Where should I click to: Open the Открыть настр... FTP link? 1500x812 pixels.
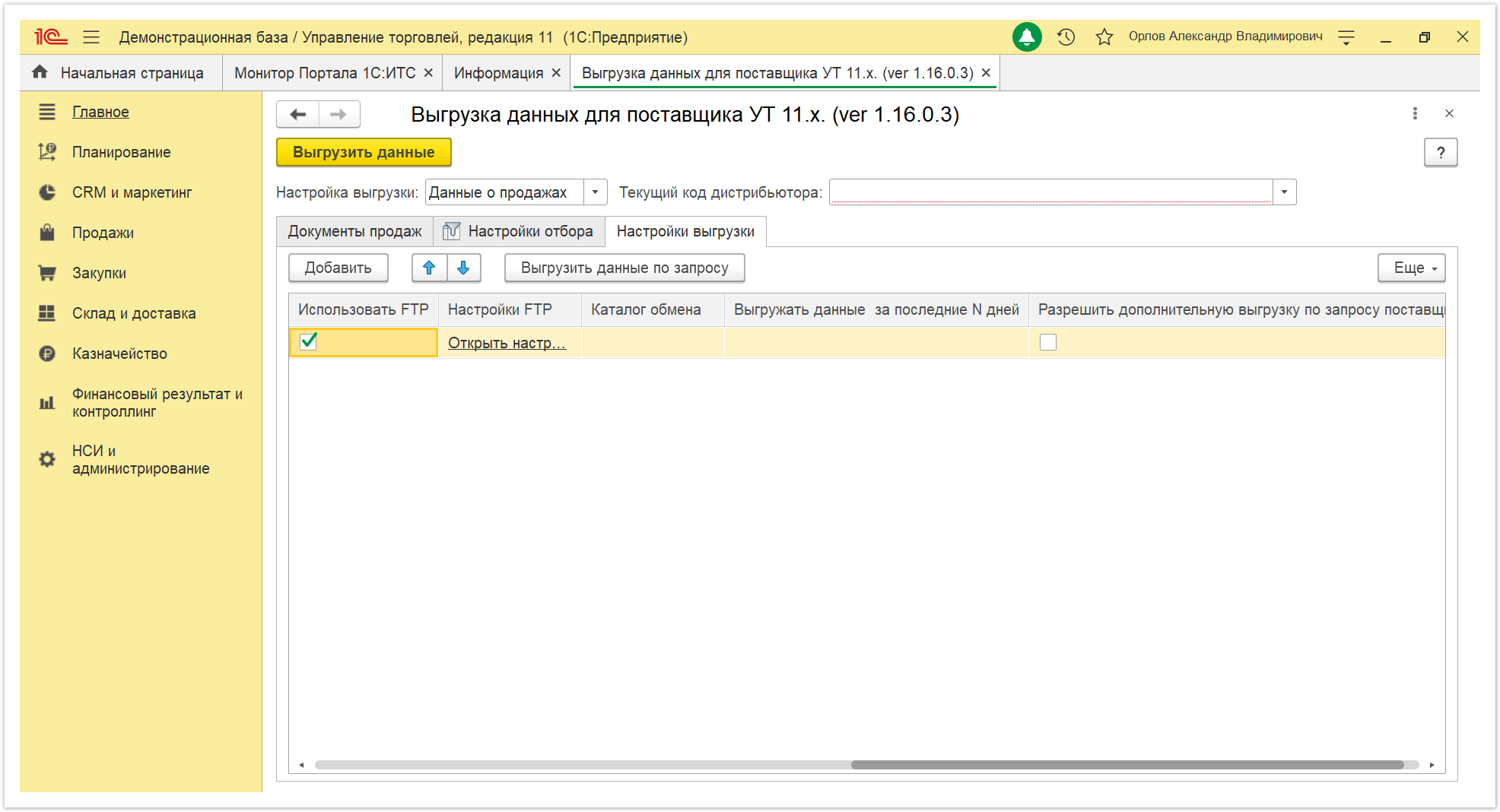point(507,343)
